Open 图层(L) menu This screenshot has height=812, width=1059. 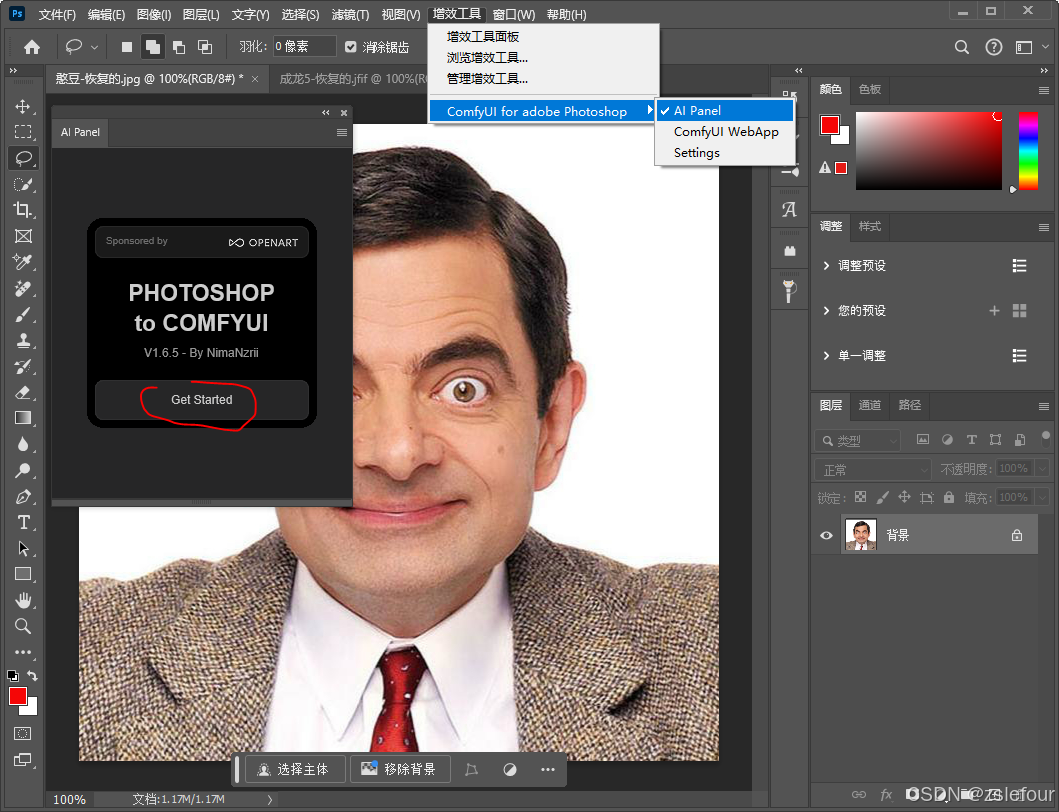(x=201, y=14)
